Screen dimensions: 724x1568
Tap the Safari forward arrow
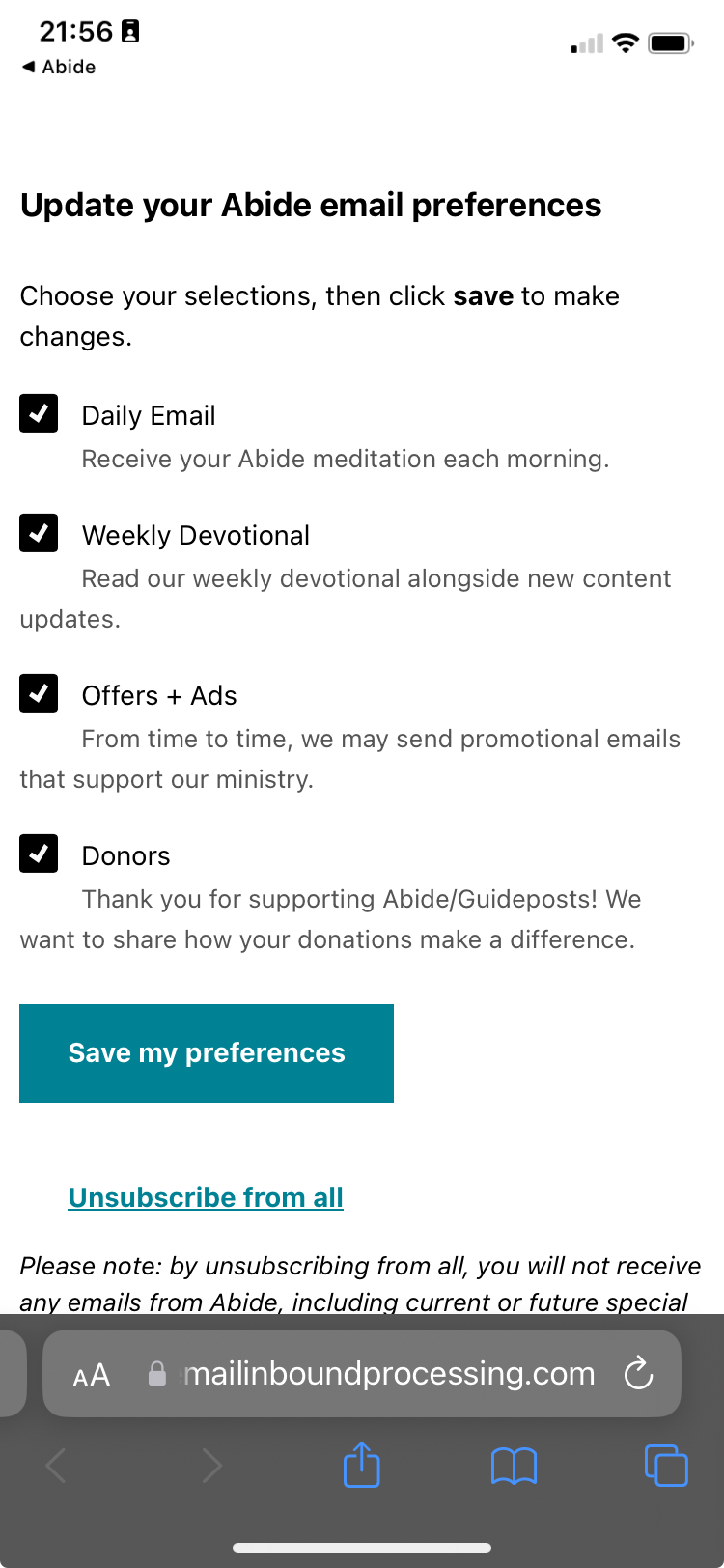pos(211,1466)
